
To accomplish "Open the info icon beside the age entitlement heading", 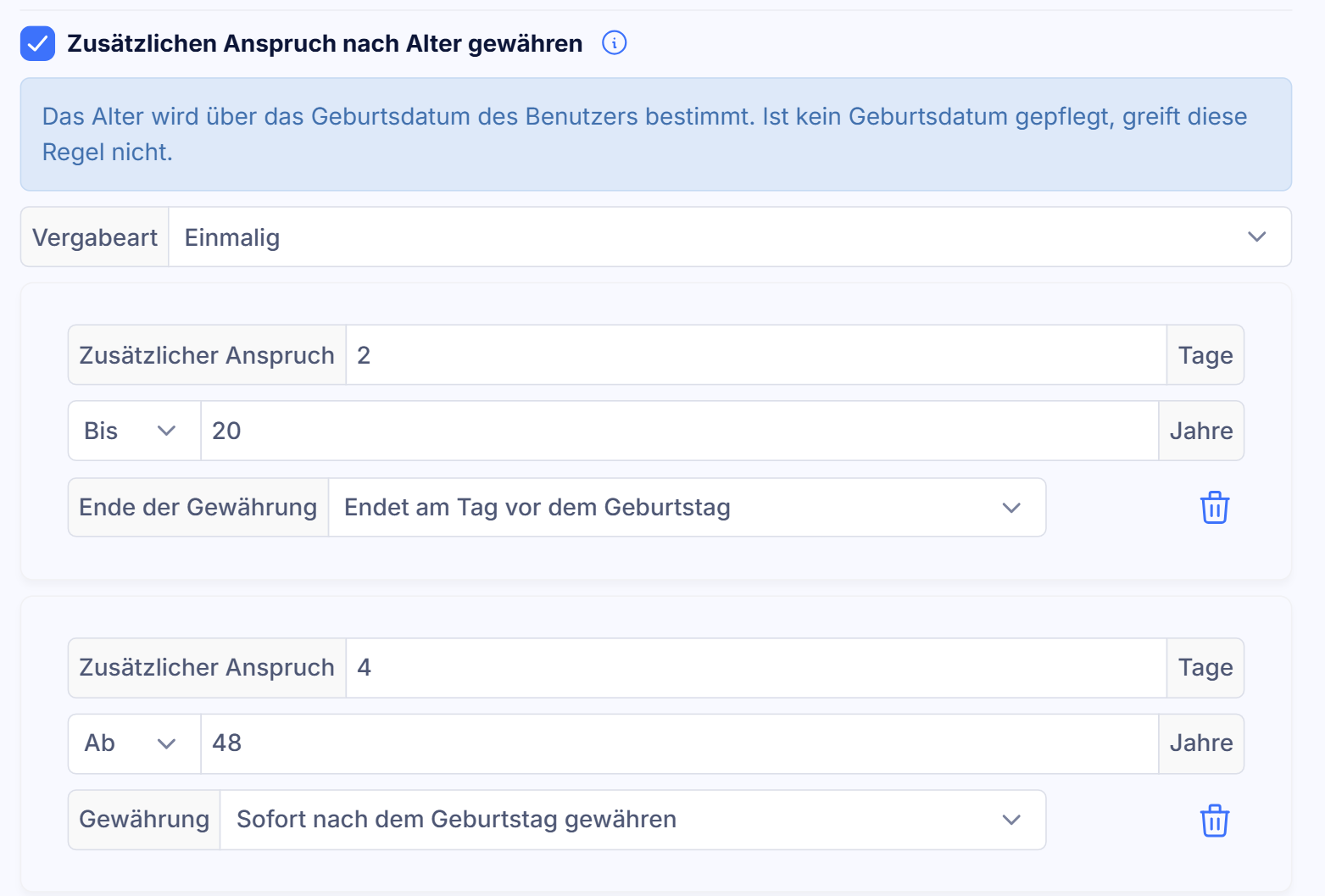I will (x=614, y=42).
